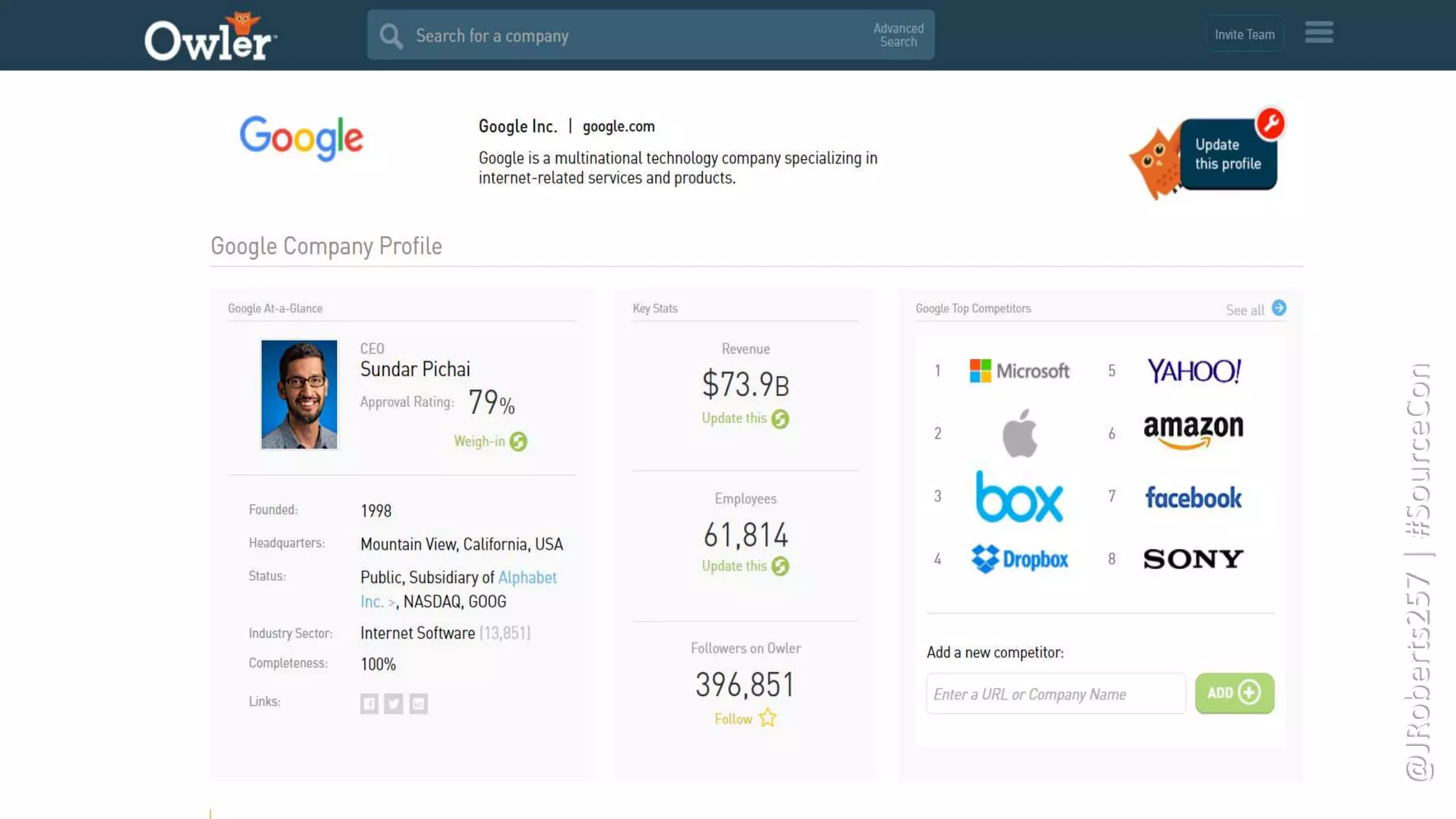Screen dimensions: 1456x819
Task: Click the Twitter link icon
Action: click(x=394, y=703)
